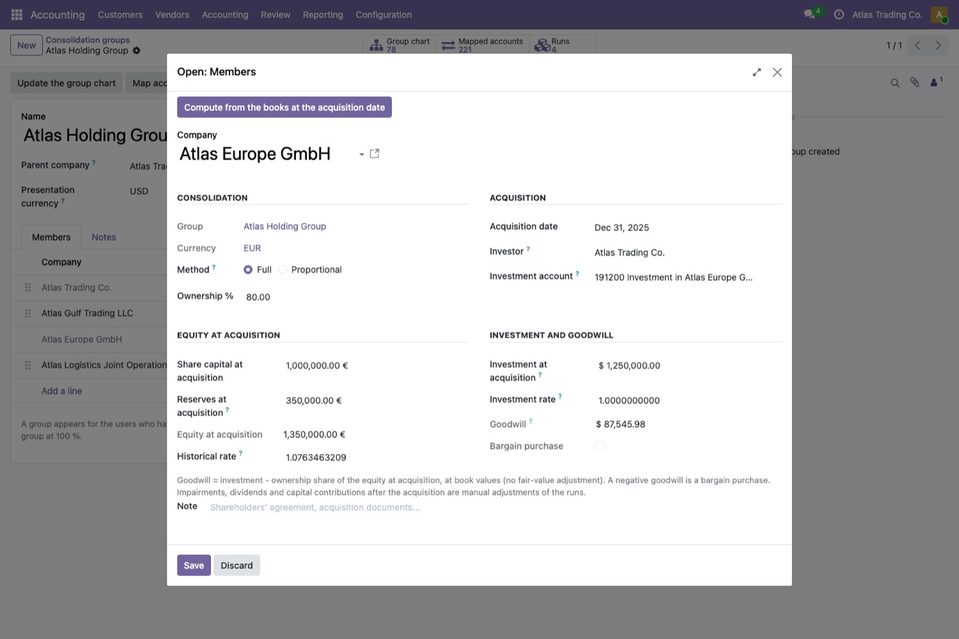Show the Historical rate help tooltip icon
Viewport: 959px width, 639px height.
click(240, 454)
